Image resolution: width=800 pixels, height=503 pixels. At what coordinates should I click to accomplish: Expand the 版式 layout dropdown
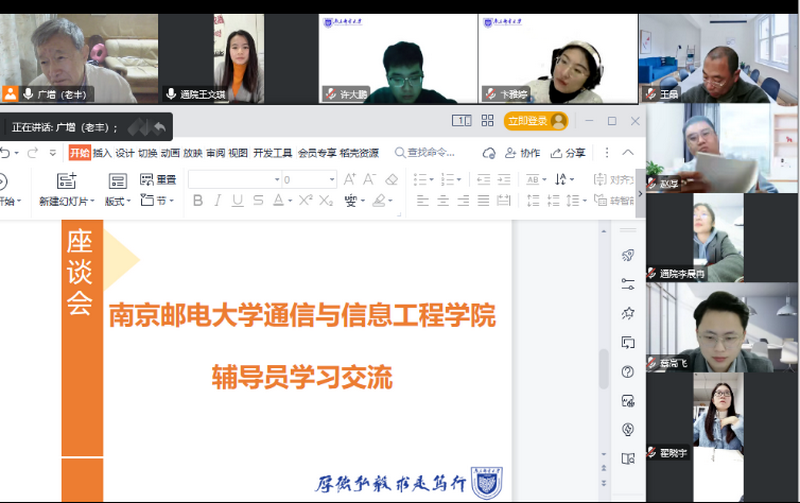[117, 201]
